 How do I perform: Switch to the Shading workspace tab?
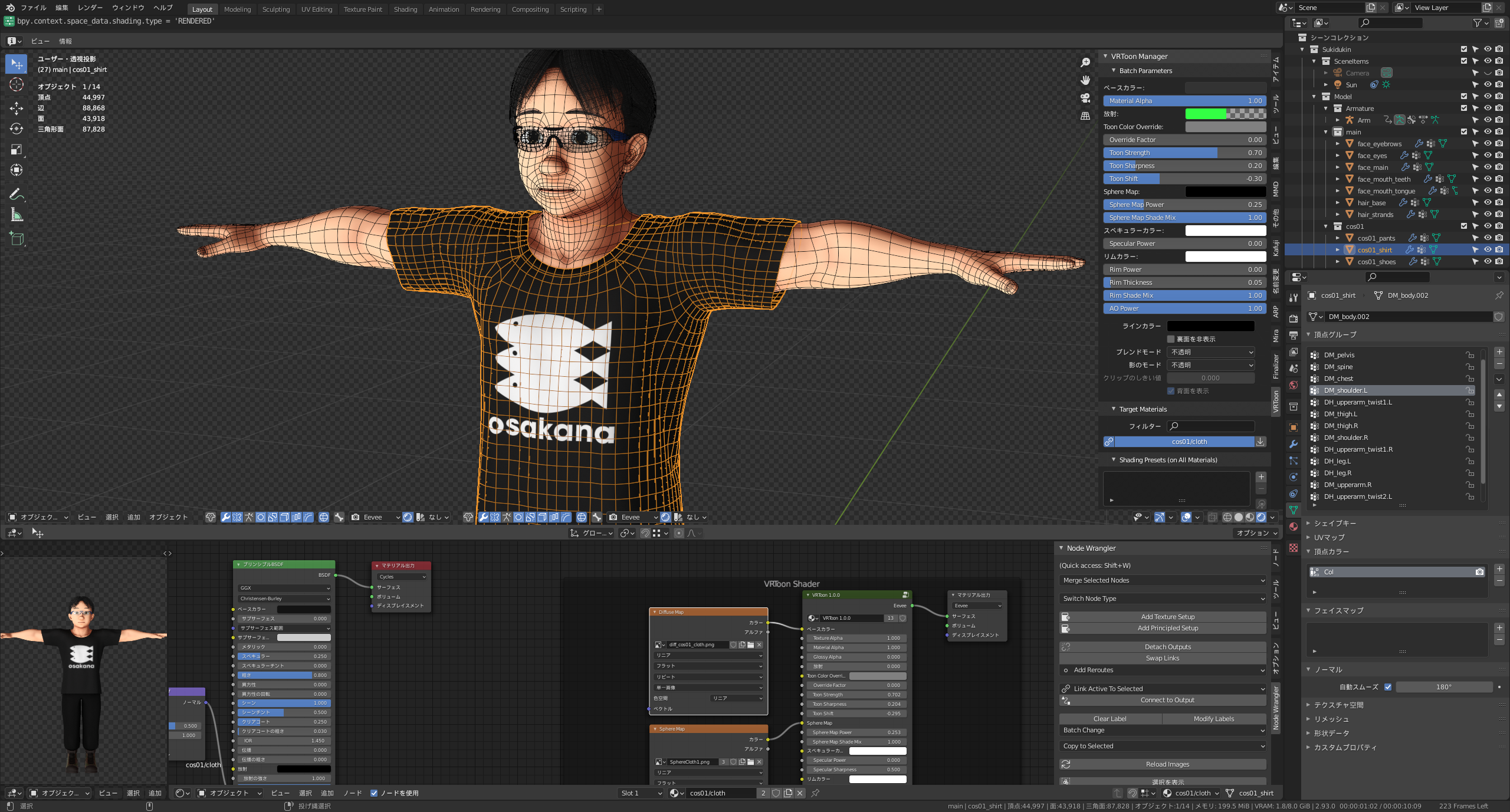point(405,9)
